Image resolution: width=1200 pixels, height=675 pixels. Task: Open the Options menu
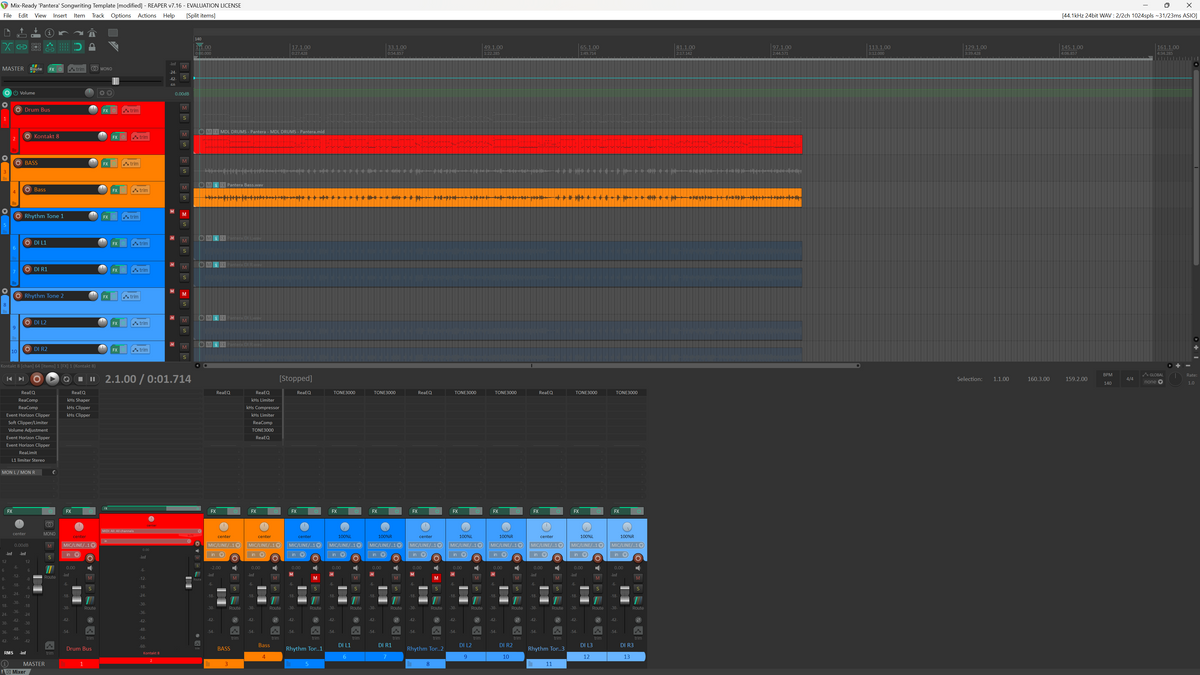point(121,15)
